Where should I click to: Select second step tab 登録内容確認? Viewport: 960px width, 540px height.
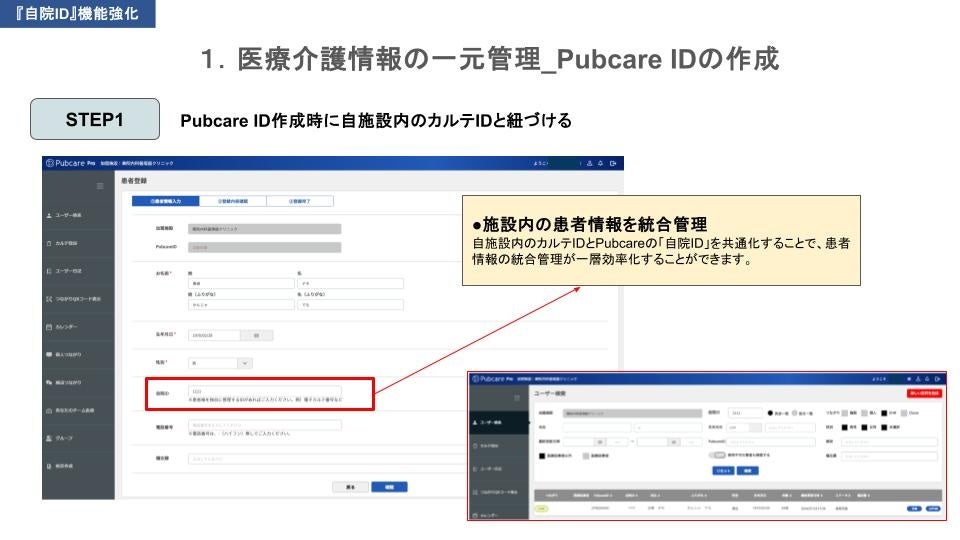coord(233,201)
